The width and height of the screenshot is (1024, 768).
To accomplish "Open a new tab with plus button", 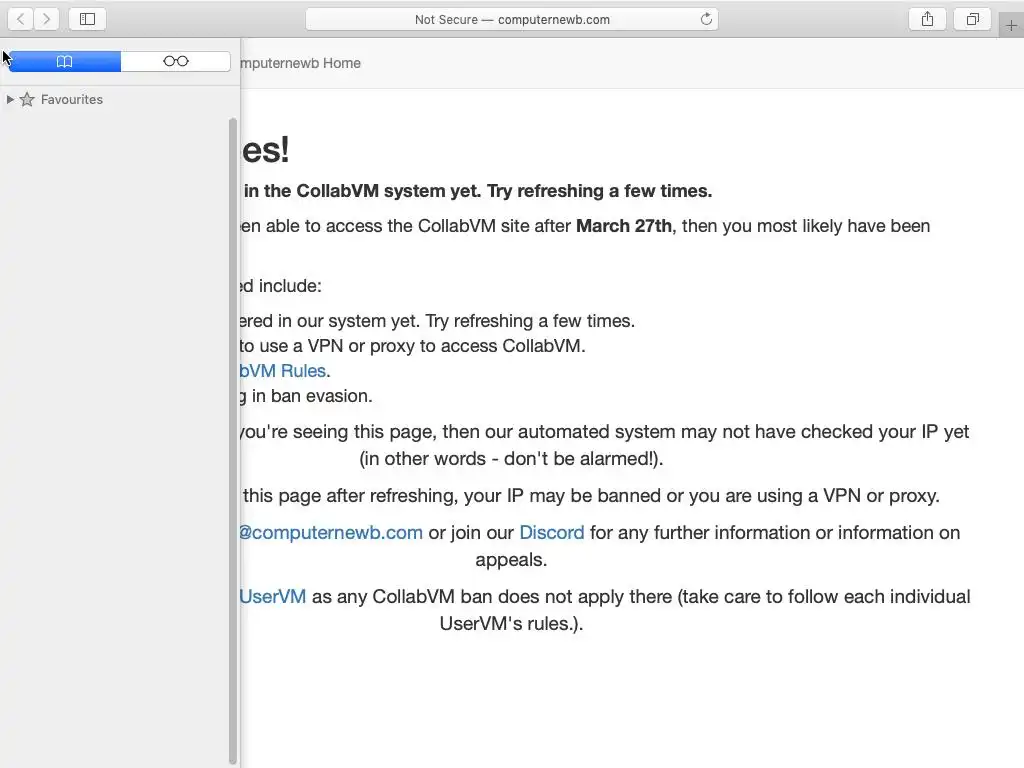I will pos(1011,25).
